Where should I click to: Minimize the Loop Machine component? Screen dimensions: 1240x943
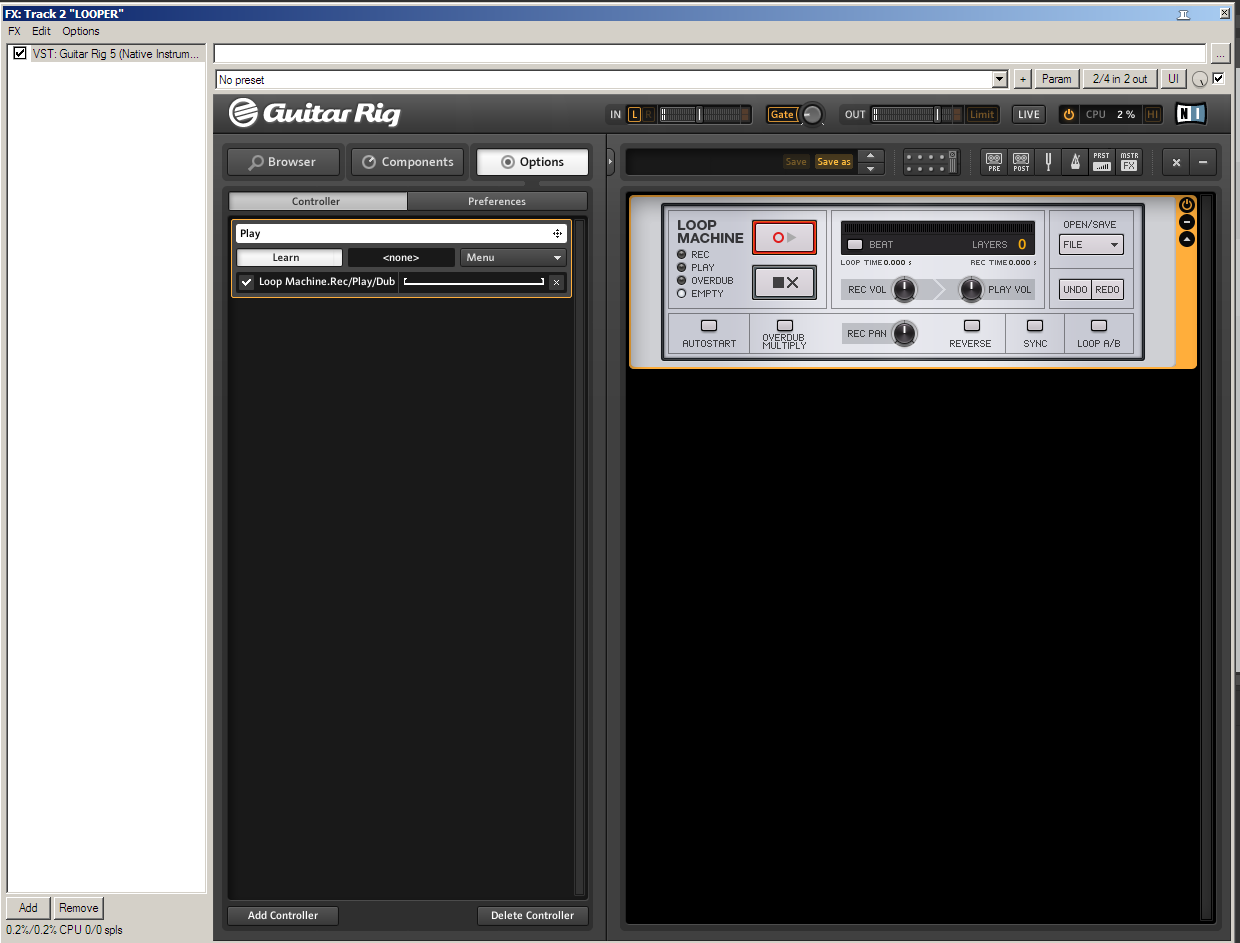click(x=1187, y=222)
